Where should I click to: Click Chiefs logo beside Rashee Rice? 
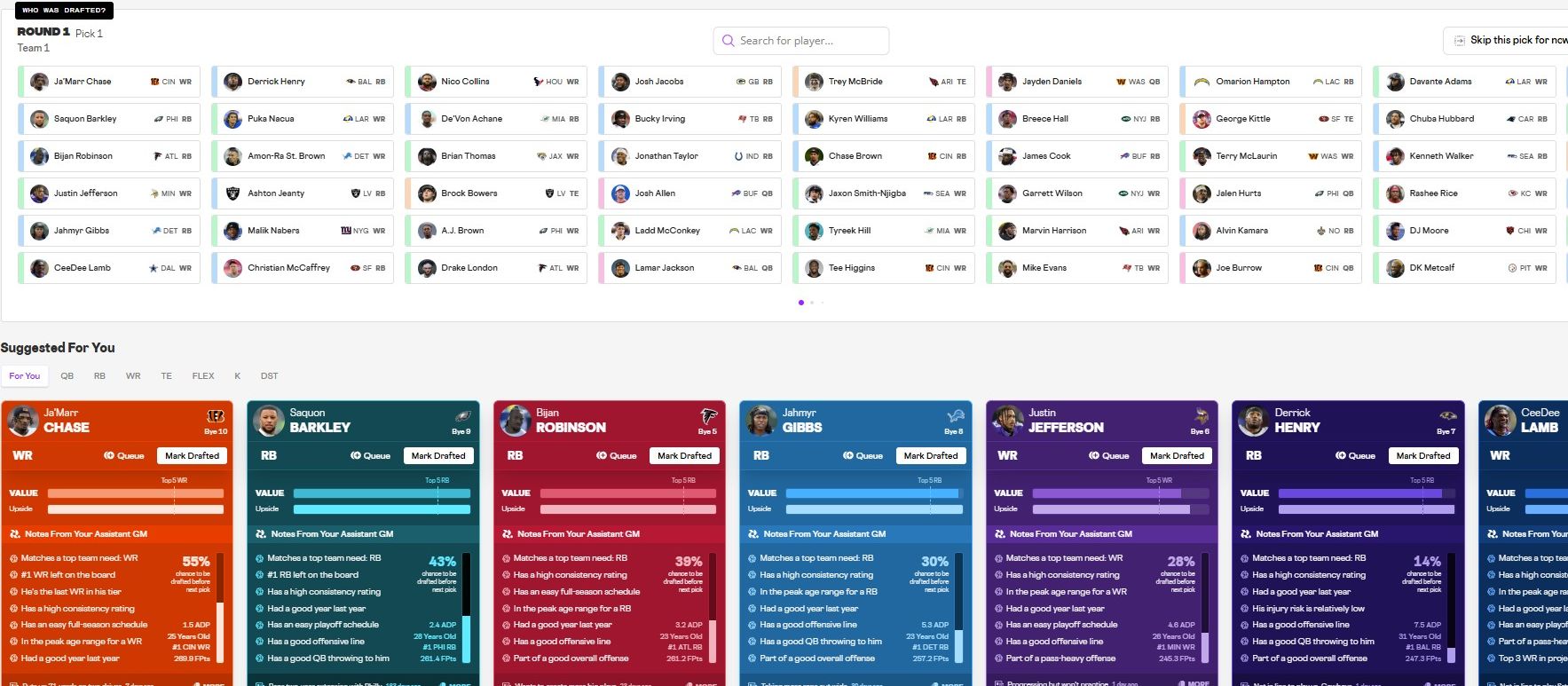[1513, 193]
